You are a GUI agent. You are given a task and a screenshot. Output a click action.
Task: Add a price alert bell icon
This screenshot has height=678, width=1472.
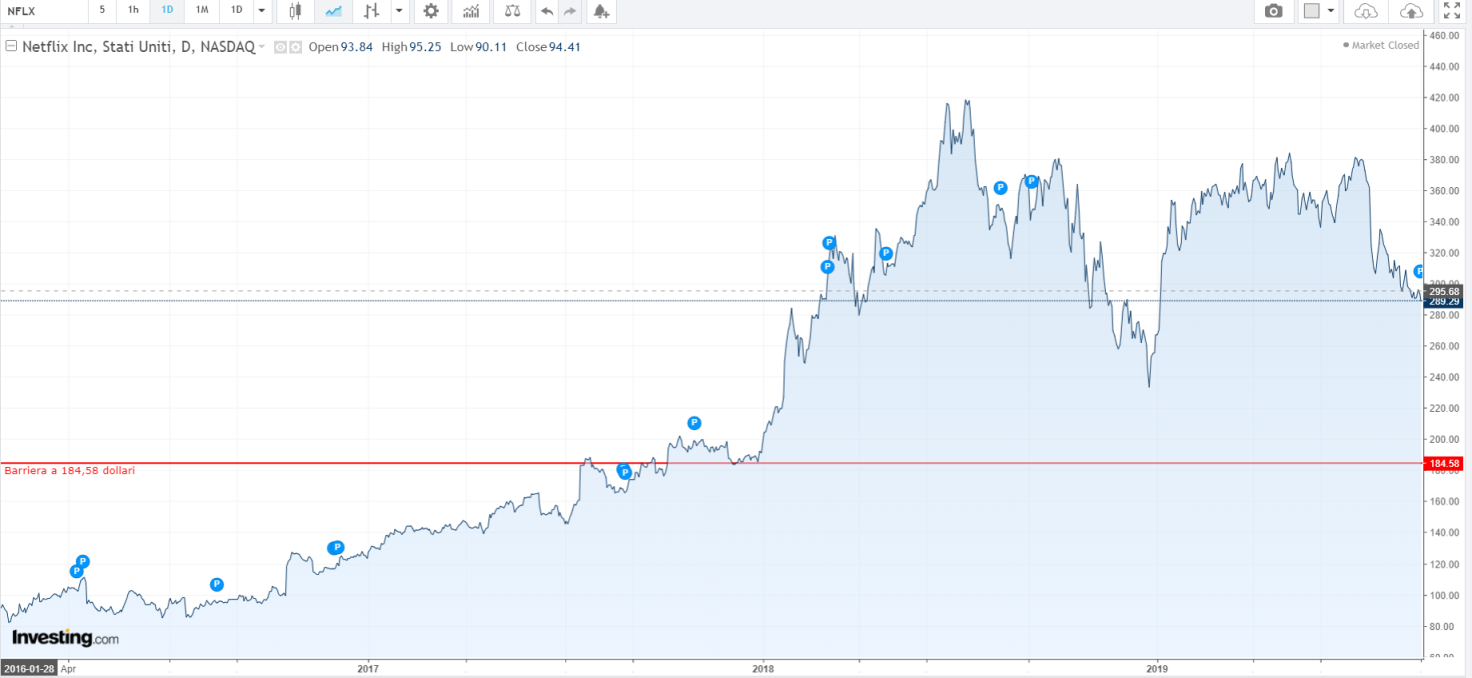[601, 11]
